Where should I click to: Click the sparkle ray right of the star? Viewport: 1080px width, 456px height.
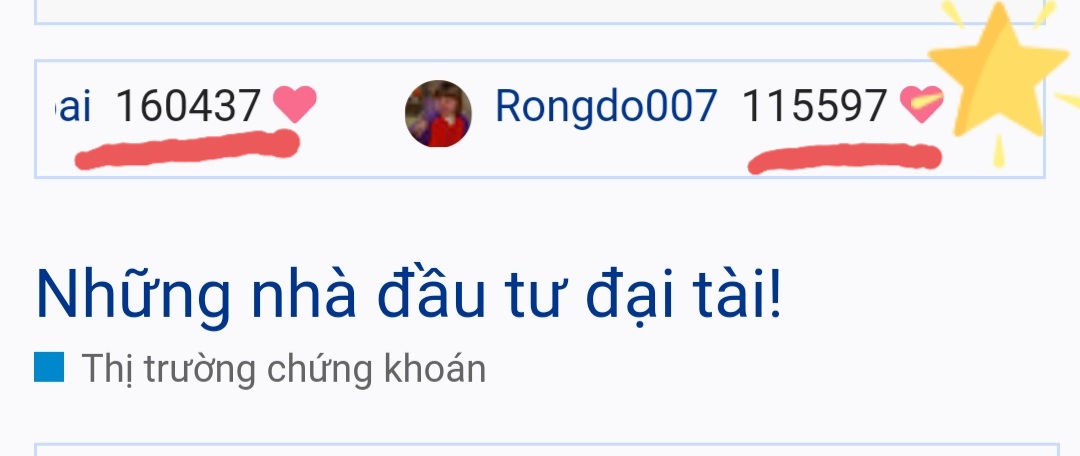(x=1068, y=101)
